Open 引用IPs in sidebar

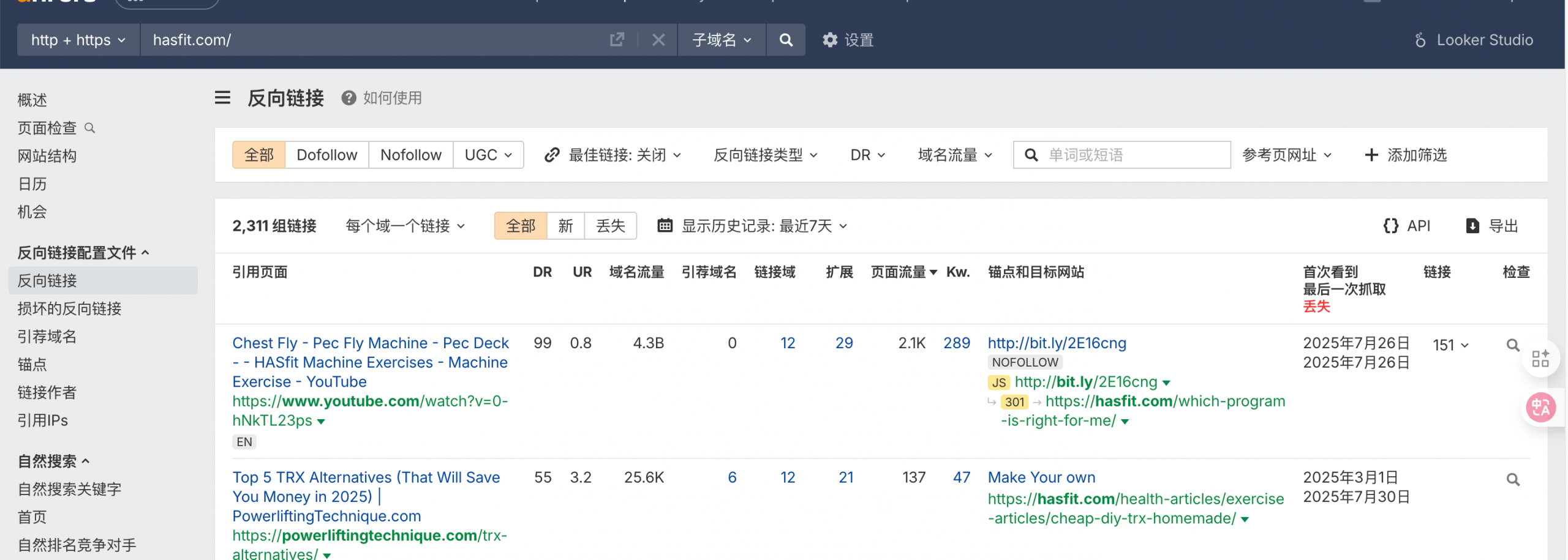click(43, 420)
